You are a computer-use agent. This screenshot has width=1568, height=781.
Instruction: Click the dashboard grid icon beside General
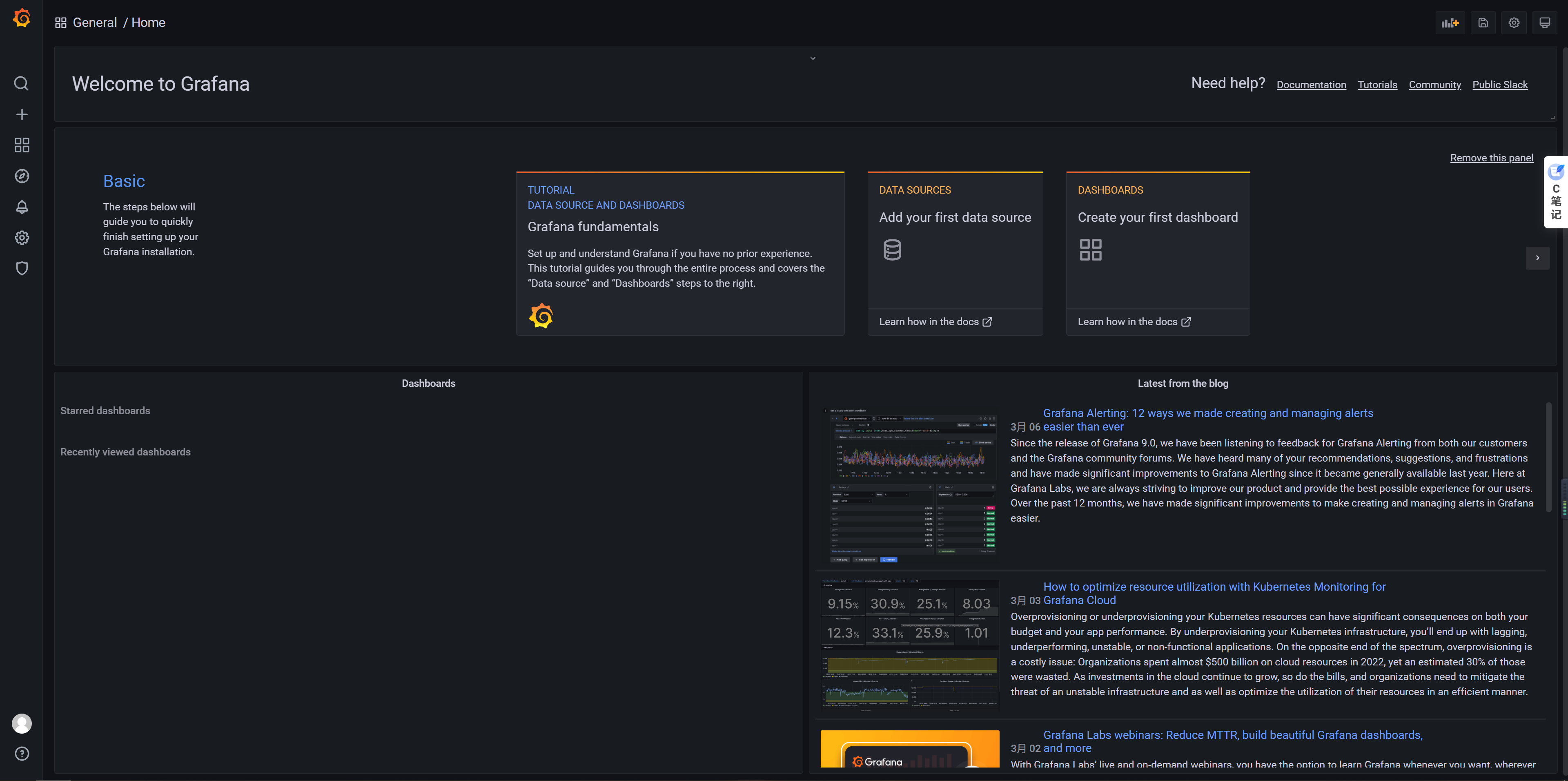coord(61,22)
